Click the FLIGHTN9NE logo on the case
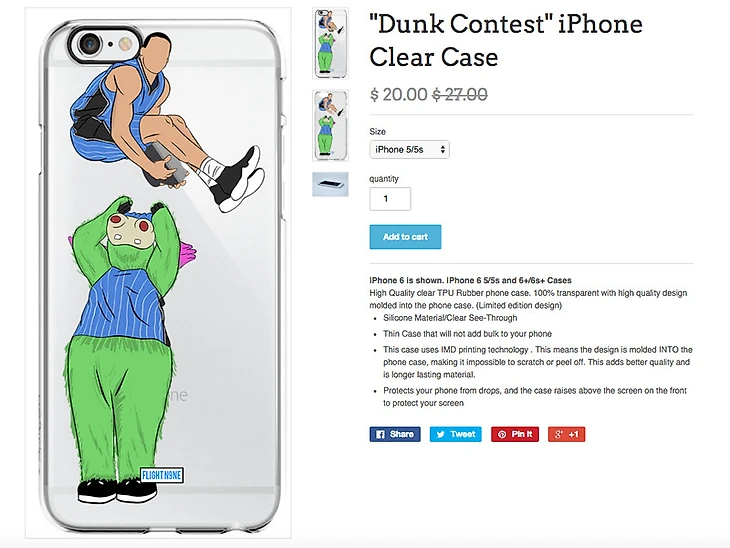The height and width of the screenshot is (548, 730). coord(162,475)
